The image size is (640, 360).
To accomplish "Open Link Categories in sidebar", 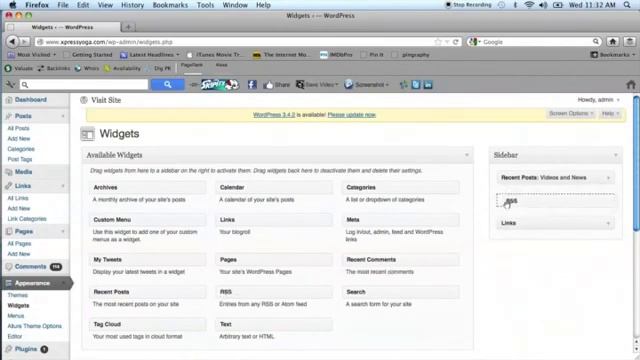I will [x=27, y=219].
